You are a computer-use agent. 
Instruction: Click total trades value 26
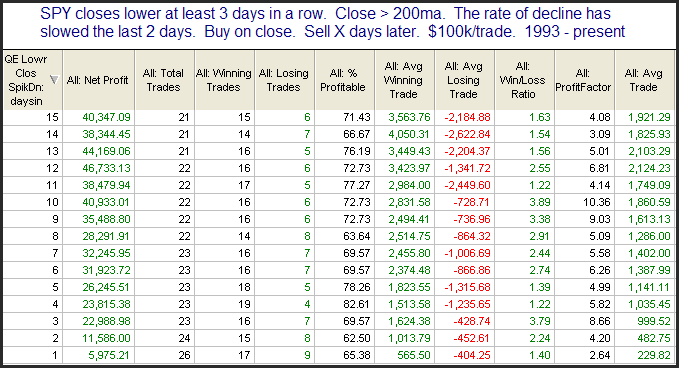point(184,355)
